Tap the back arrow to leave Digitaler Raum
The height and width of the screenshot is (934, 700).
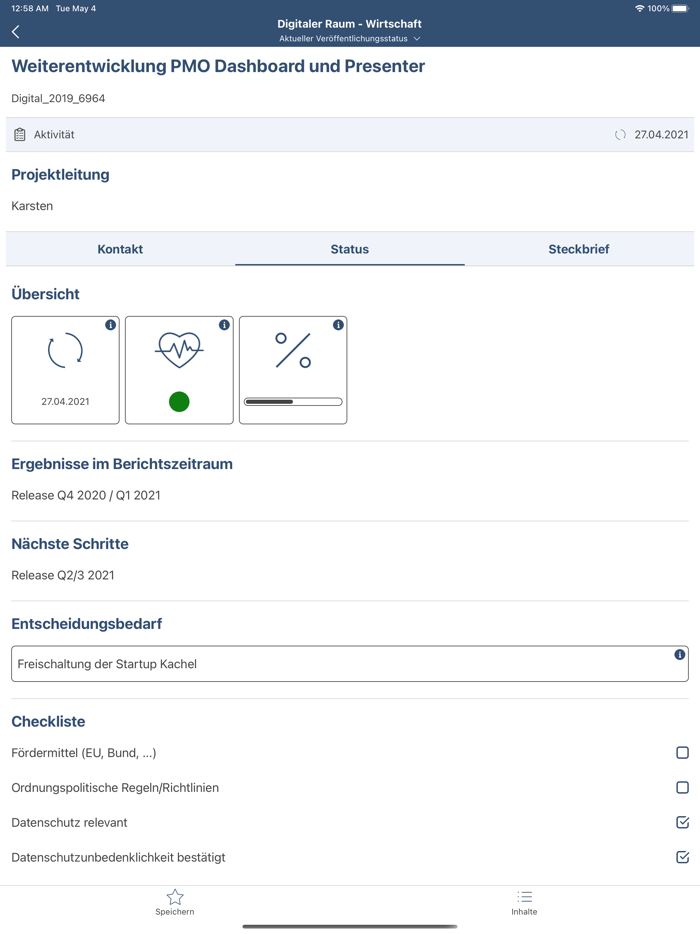coord(15,31)
